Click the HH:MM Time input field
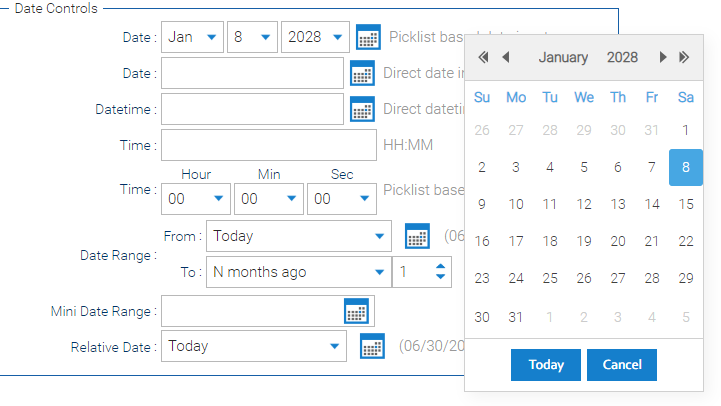721x406 pixels. [269, 145]
